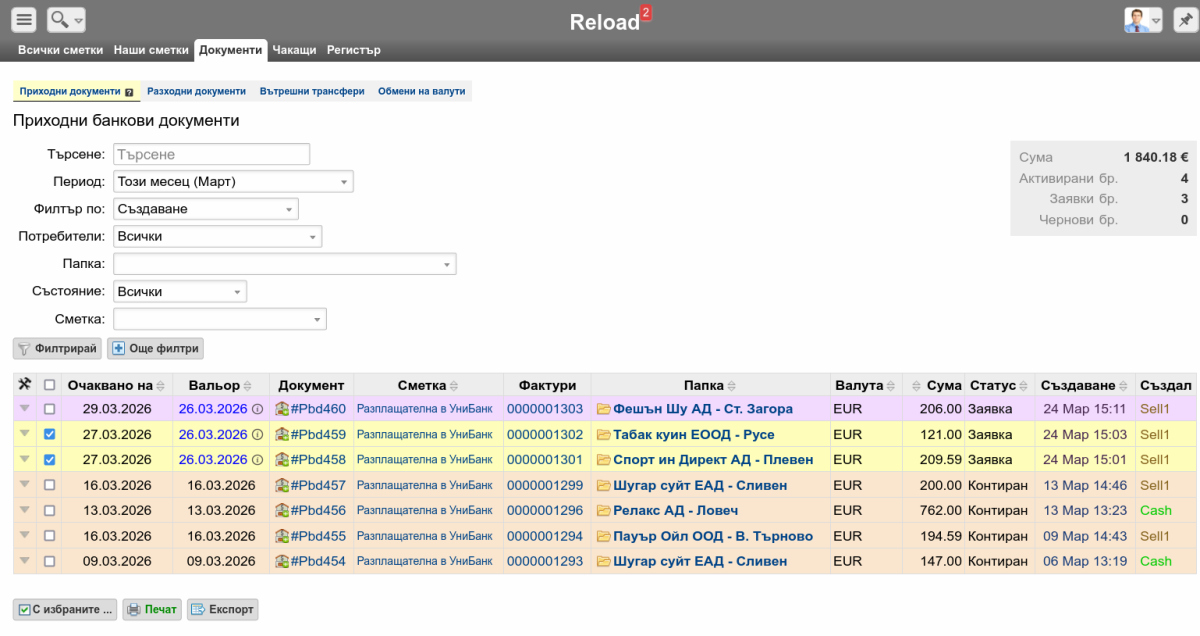Screen dimensions: 1200x636
Task: Click info icon next to Pbd460 value date
Action: point(257,409)
